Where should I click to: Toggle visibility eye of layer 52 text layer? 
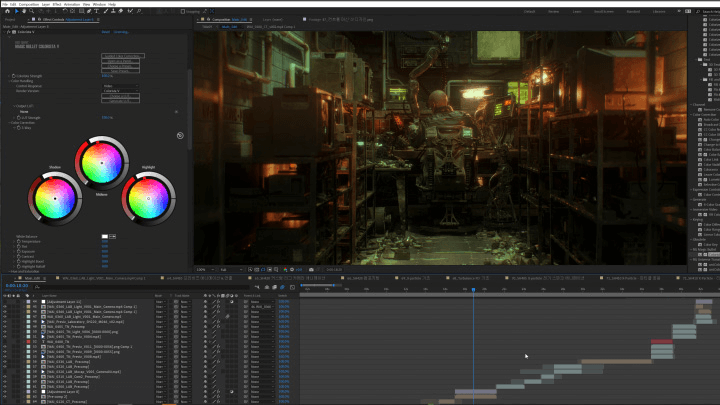click(5, 342)
